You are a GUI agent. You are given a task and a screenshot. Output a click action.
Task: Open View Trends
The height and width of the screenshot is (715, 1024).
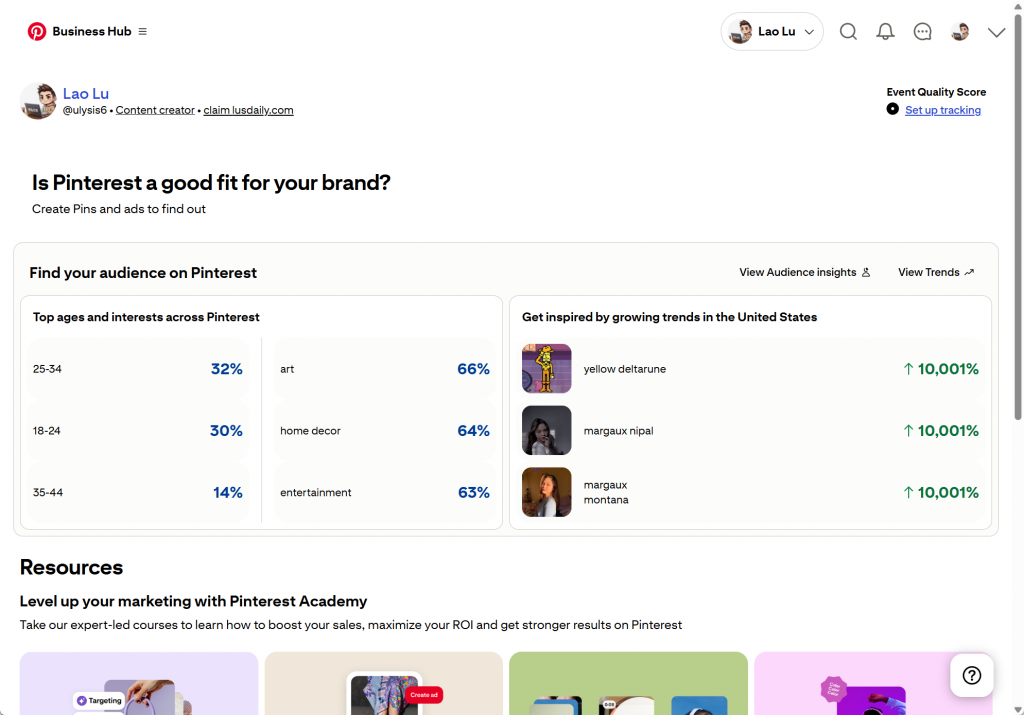936,272
